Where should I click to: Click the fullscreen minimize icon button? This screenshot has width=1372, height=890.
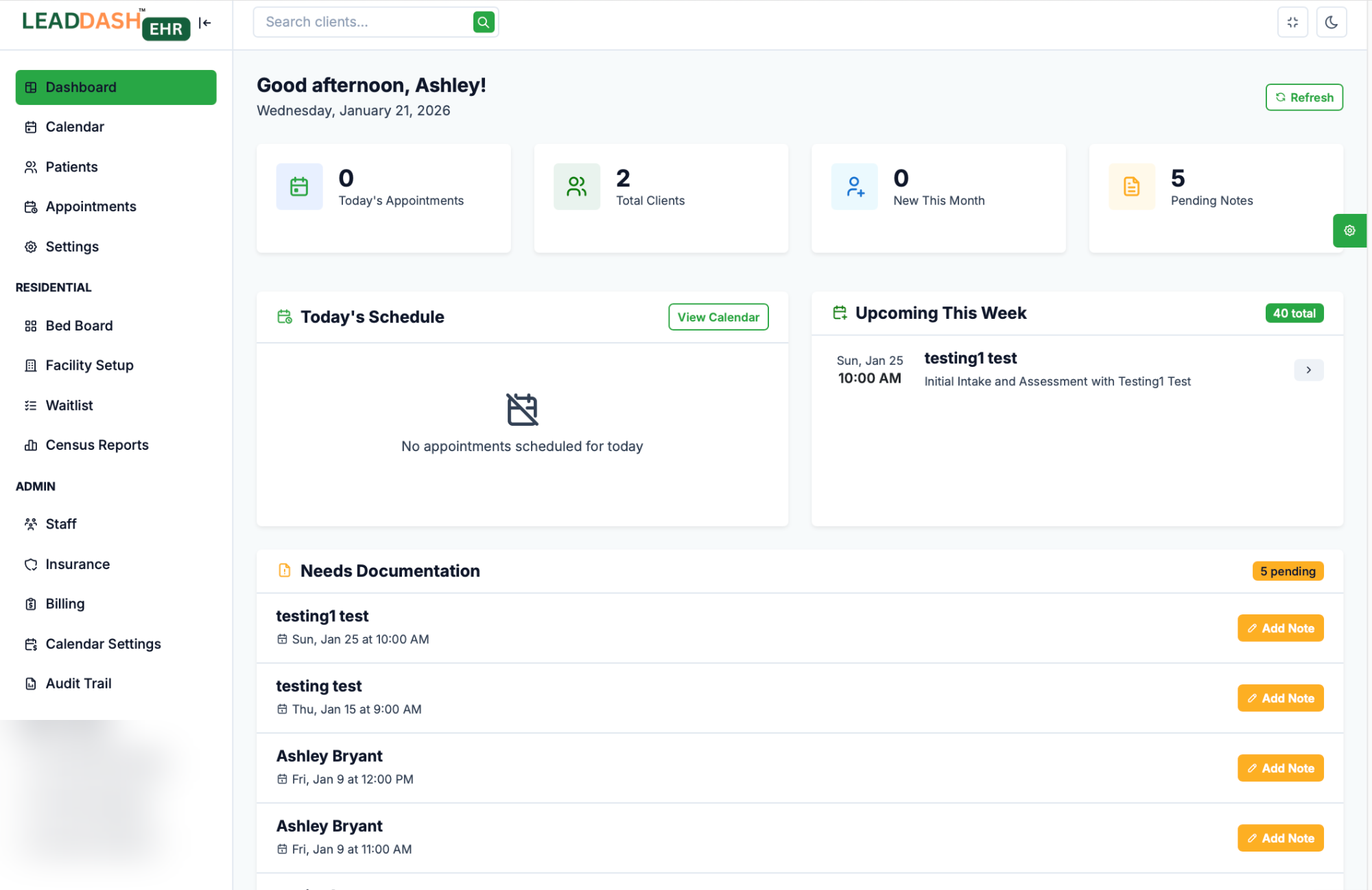click(x=1292, y=22)
